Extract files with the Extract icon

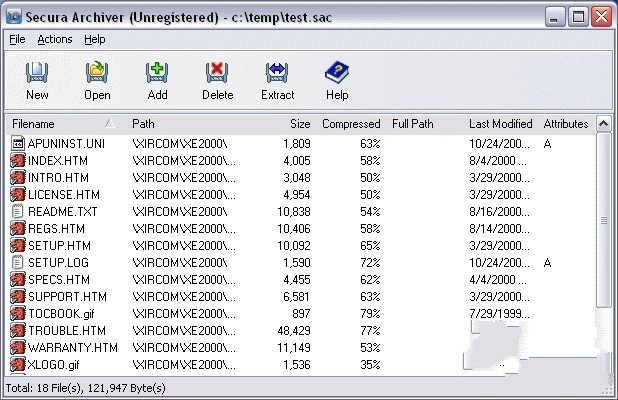[277, 73]
